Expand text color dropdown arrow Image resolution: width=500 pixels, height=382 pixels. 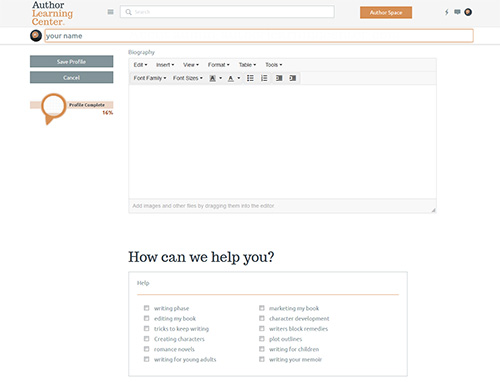pos(239,78)
